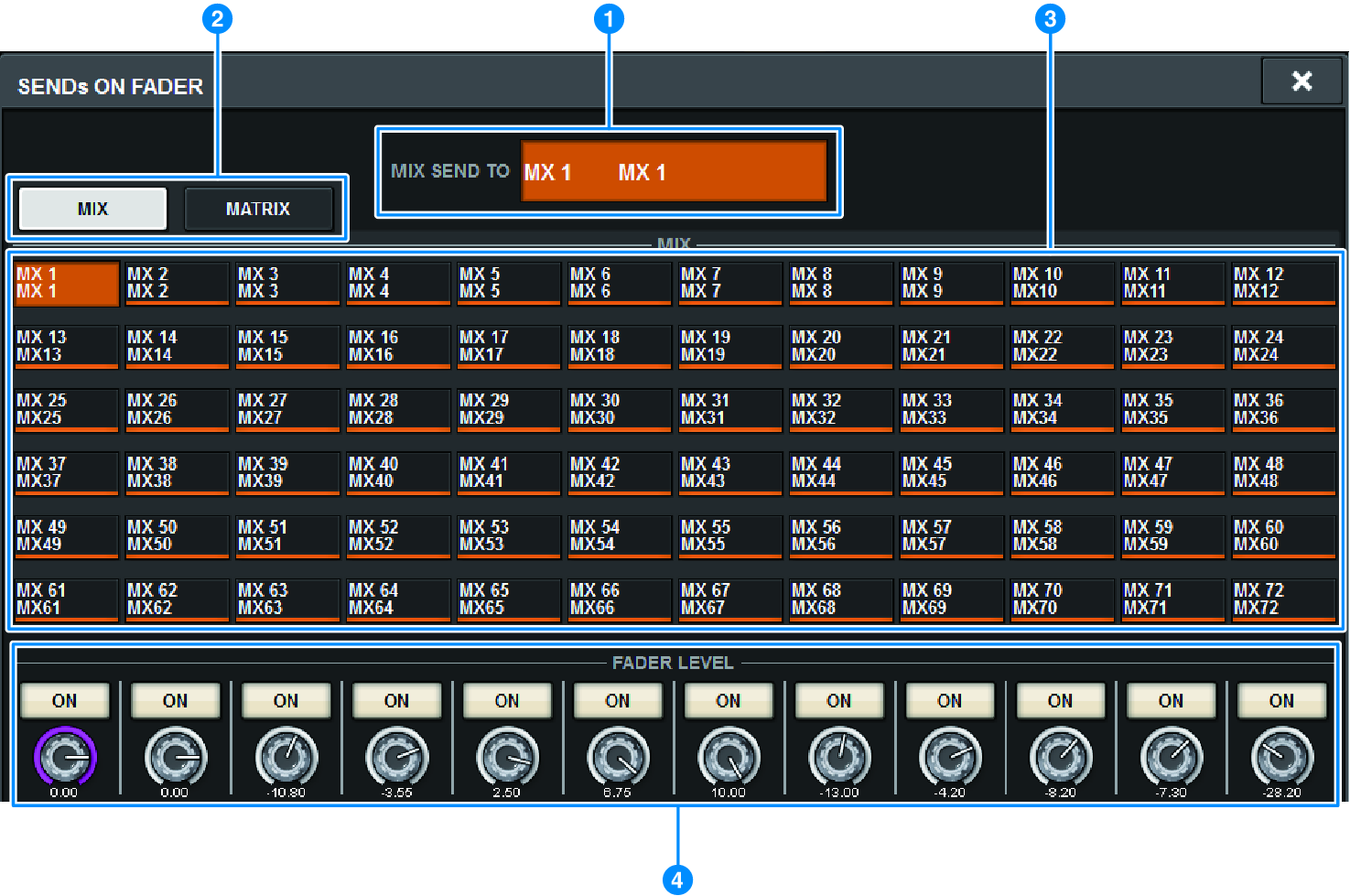Click the knob showing -13.00
This screenshot has height=896, width=1350.
tap(839, 758)
